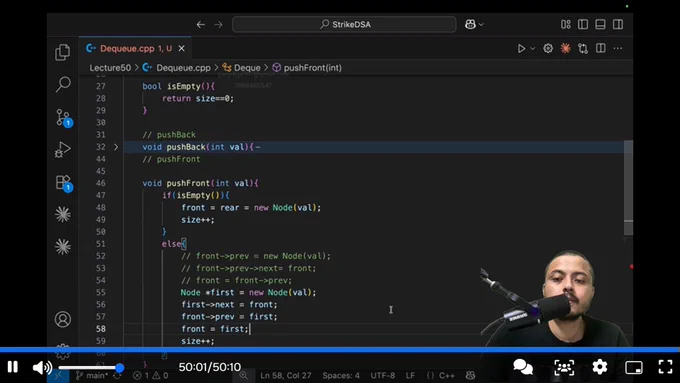Open the Extensions view

(63, 183)
